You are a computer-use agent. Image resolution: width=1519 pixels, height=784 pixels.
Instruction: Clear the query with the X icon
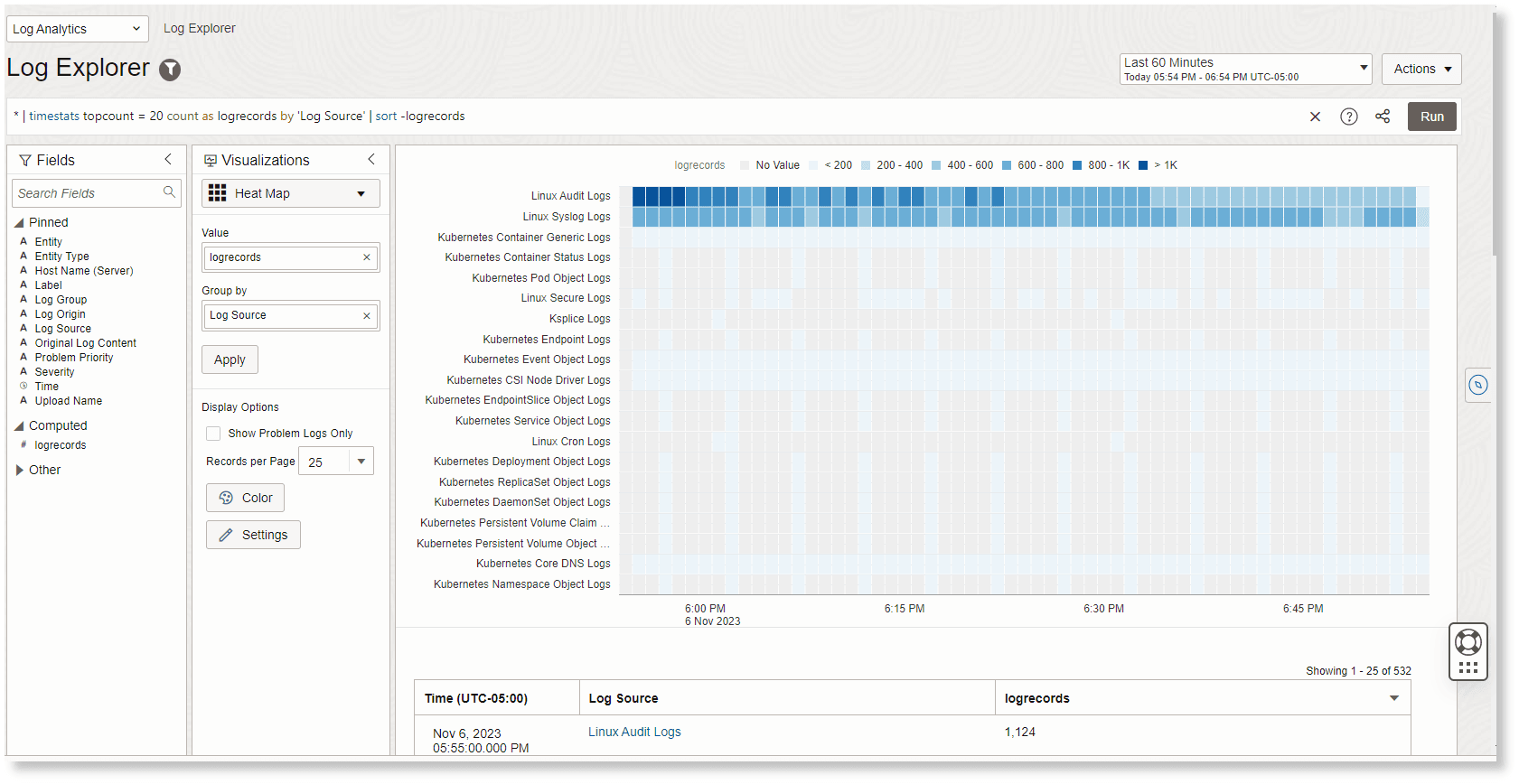tap(1315, 117)
